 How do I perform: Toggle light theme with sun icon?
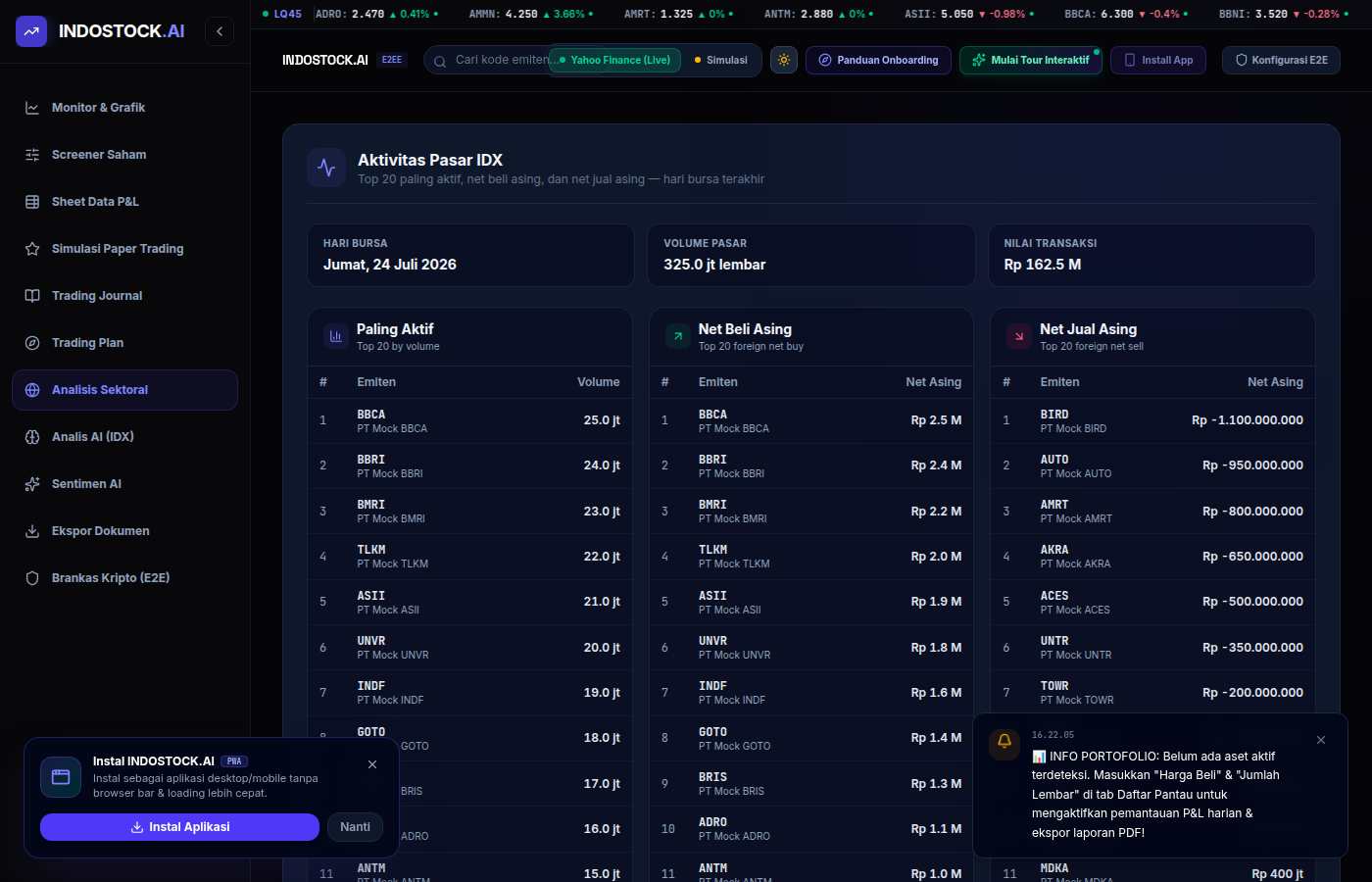(784, 60)
